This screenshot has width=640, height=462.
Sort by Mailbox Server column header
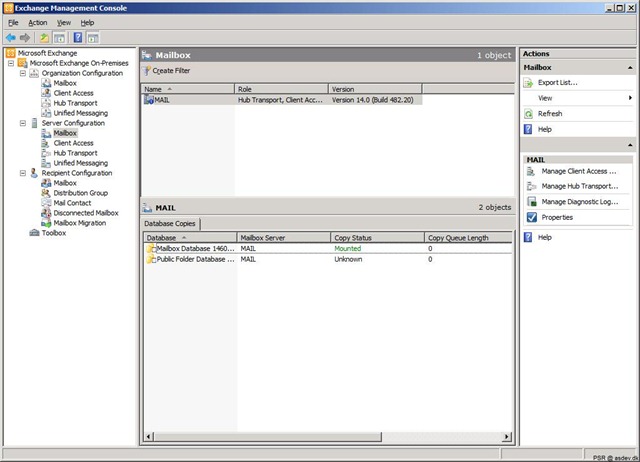[x=284, y=238]
